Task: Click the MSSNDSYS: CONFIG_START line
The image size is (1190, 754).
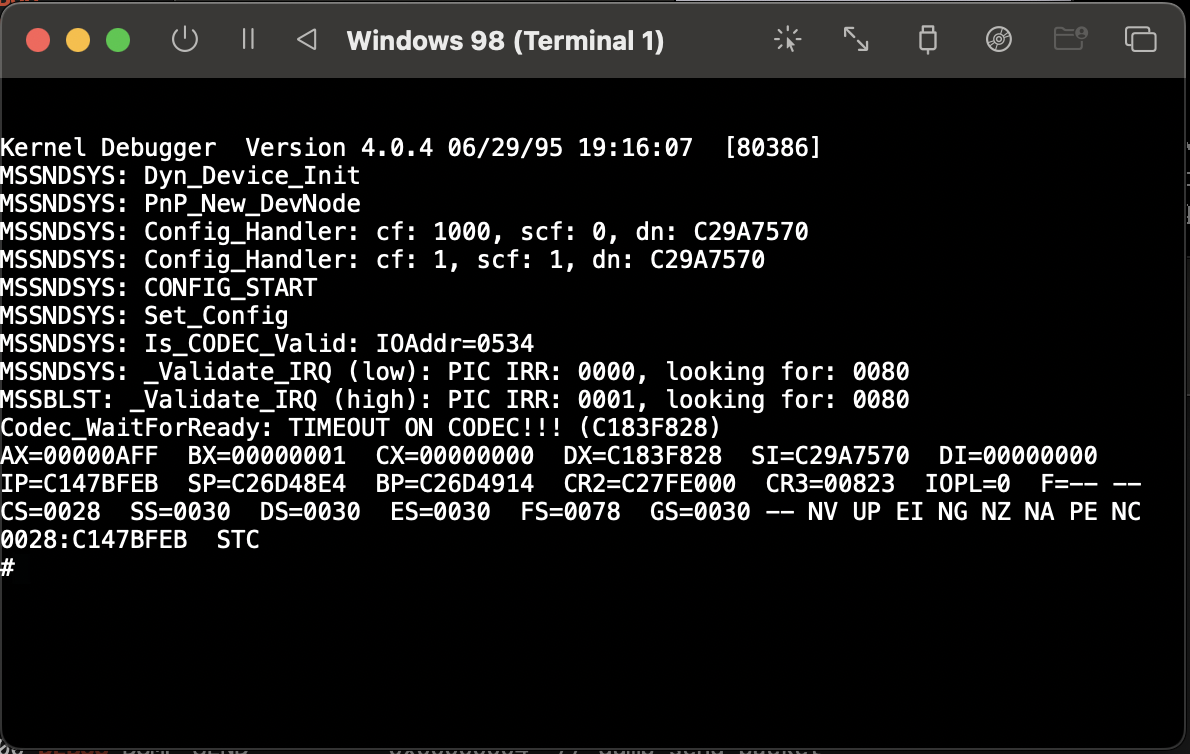Action: [159, 288]
